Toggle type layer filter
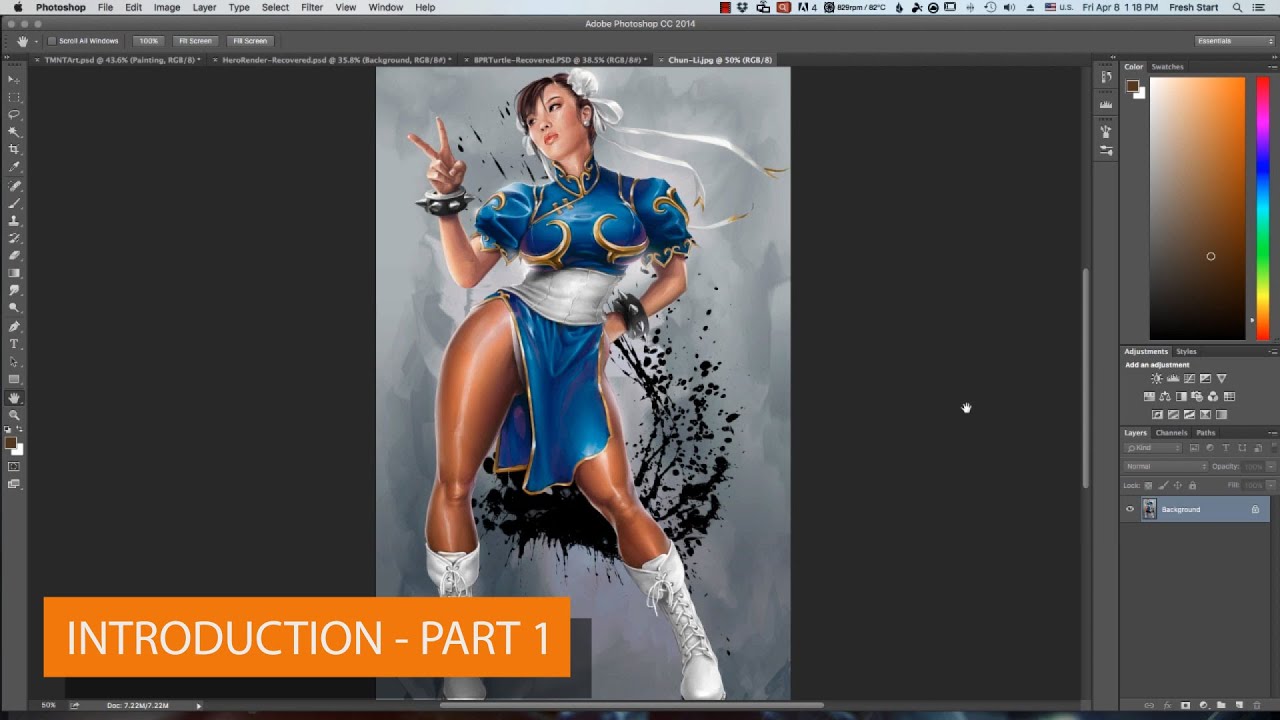 pos(1226,448)
